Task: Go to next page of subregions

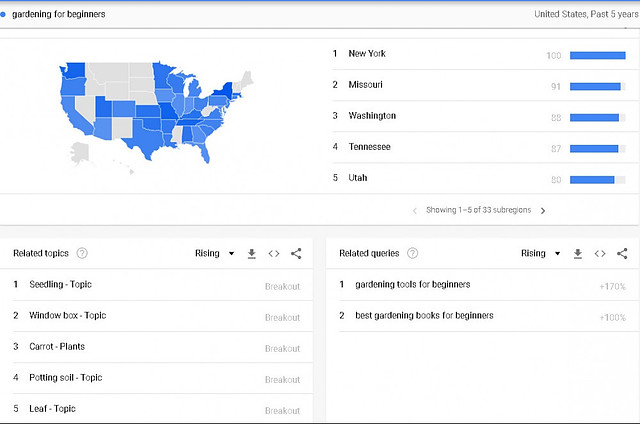Action: coord(543,211)
